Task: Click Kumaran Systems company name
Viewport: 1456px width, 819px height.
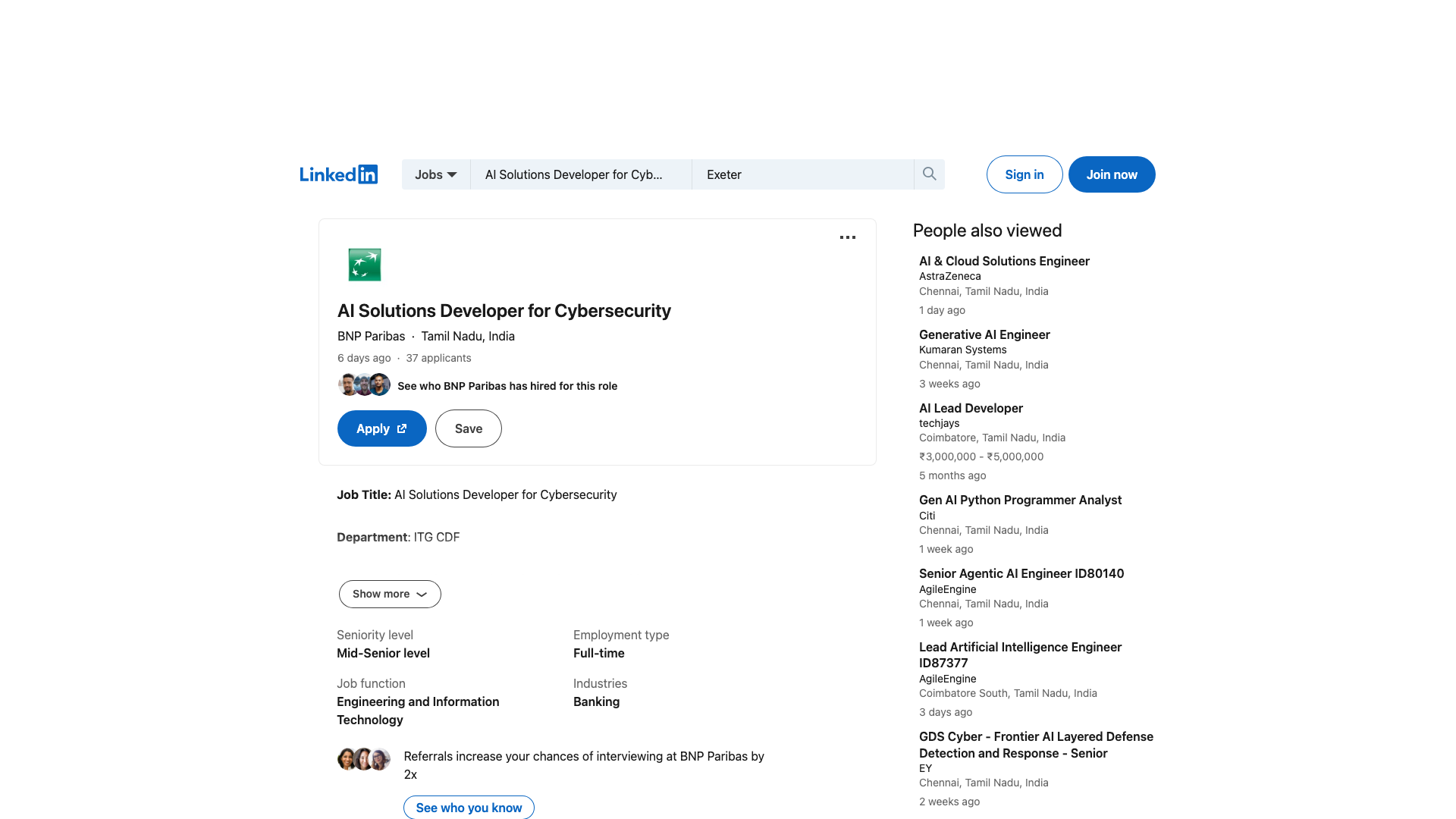Action: pos(962,350)
